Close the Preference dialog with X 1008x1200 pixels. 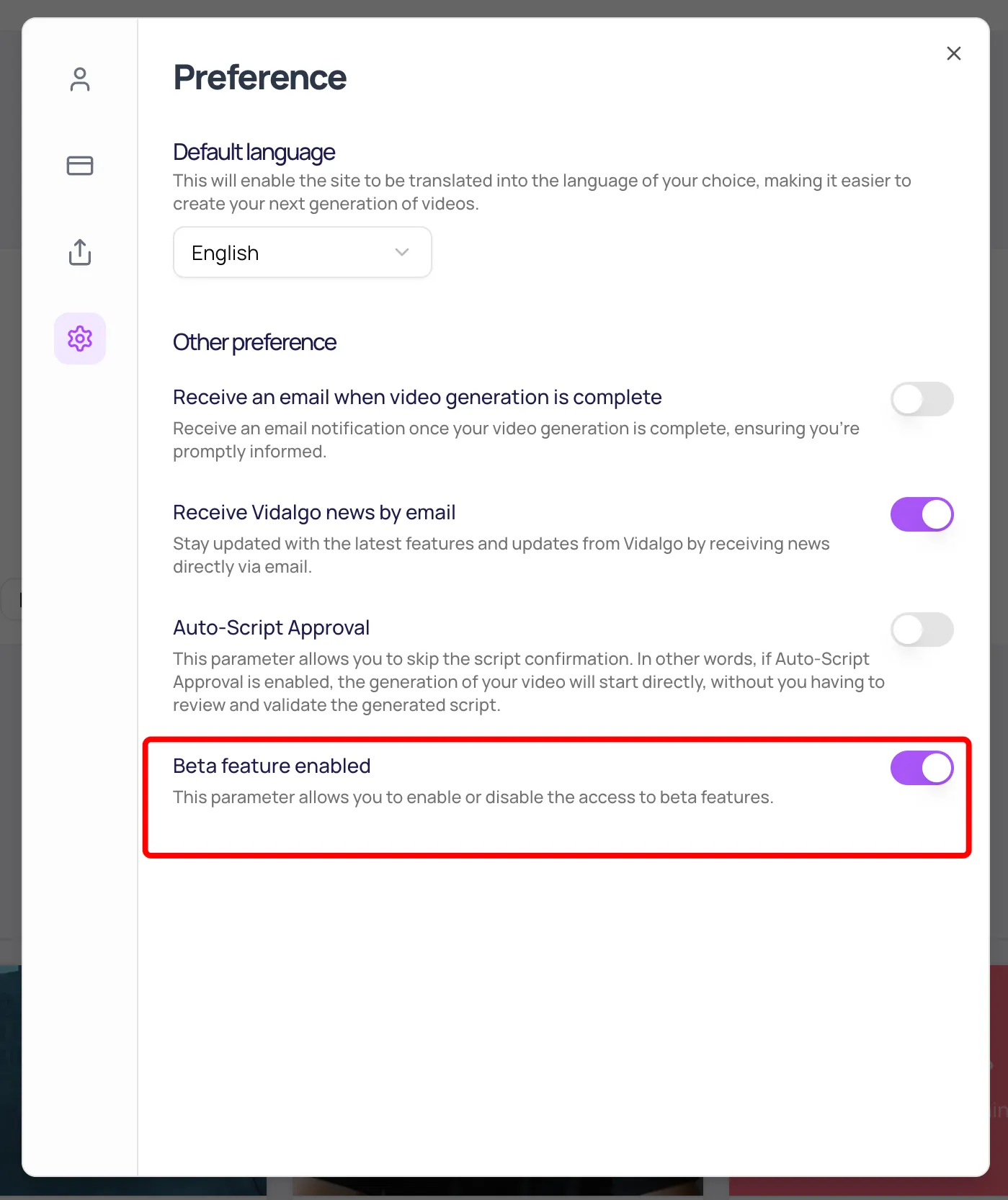point(954,53)
